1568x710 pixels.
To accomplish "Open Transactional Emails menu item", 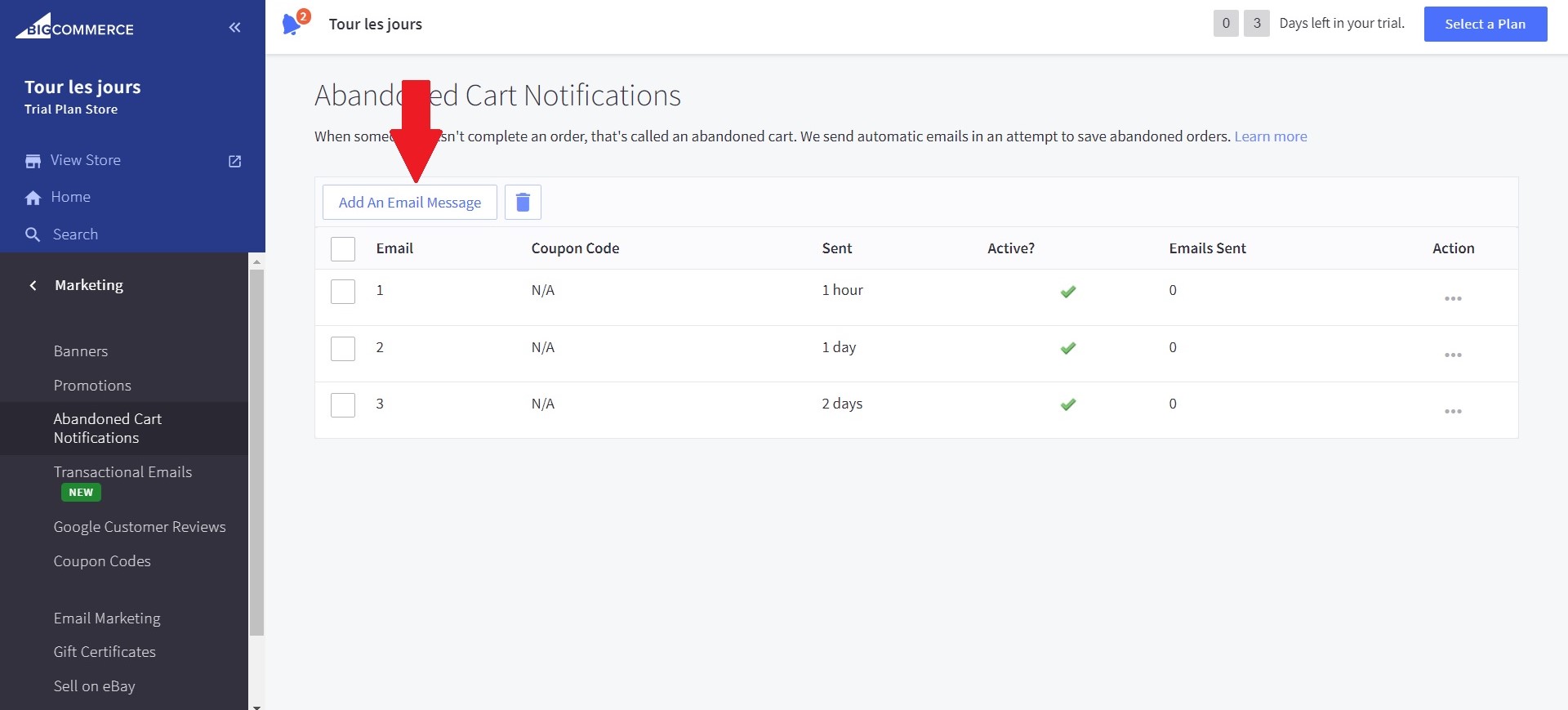I will click(122, 472).
